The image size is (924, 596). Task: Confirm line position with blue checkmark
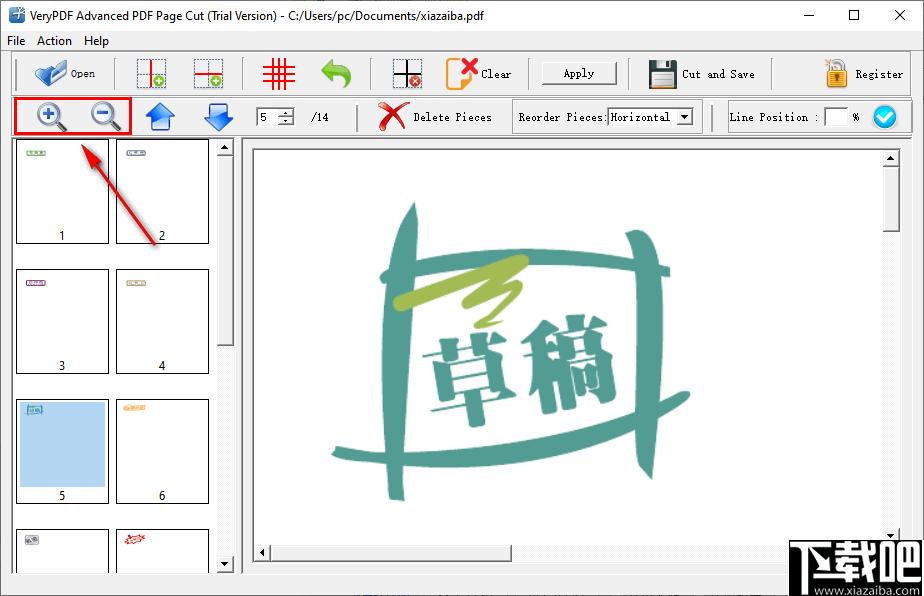pos(885,117)
